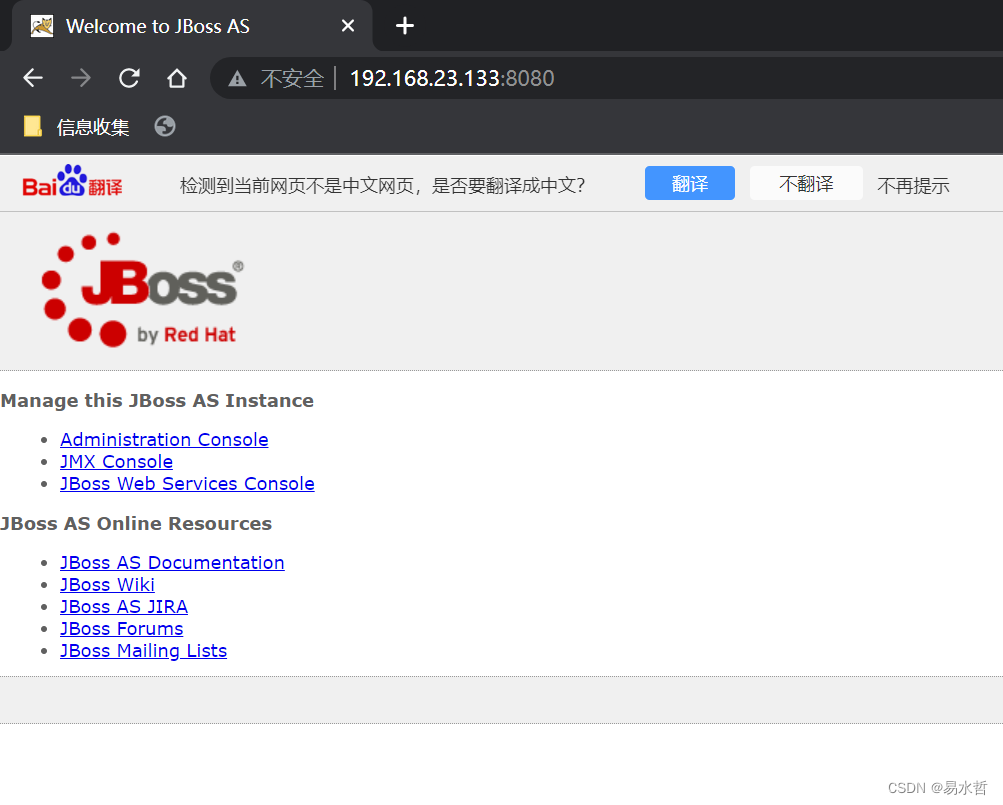Screen dimensions: 1003x805
Task: Open the JBoss Forums link
Action: (x=122, y=628)
